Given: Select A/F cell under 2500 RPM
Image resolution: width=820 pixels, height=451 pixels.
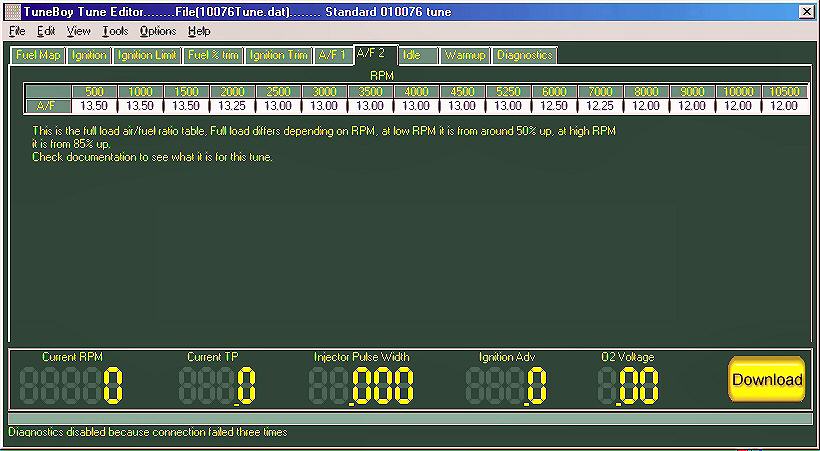Looking at the screenshot, I should tap(278, 106).
